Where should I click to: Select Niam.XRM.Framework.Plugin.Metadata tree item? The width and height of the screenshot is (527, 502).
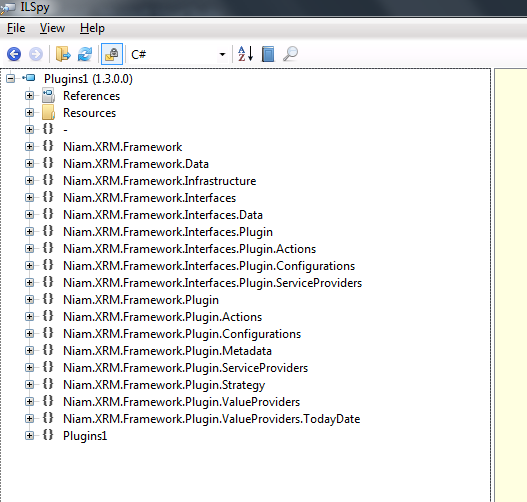(167, 351)
